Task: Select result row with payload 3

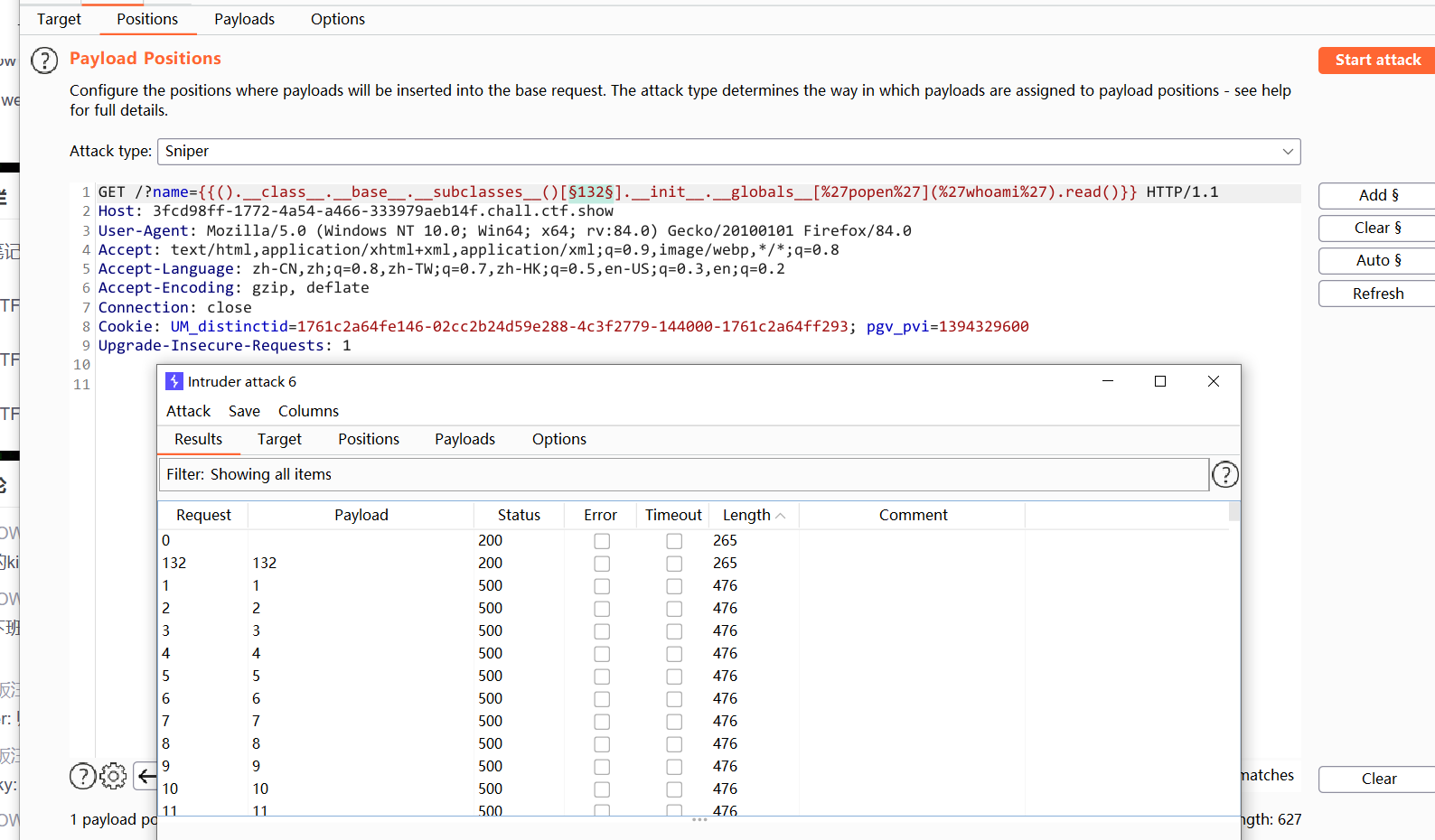Action: pos(693,631)
